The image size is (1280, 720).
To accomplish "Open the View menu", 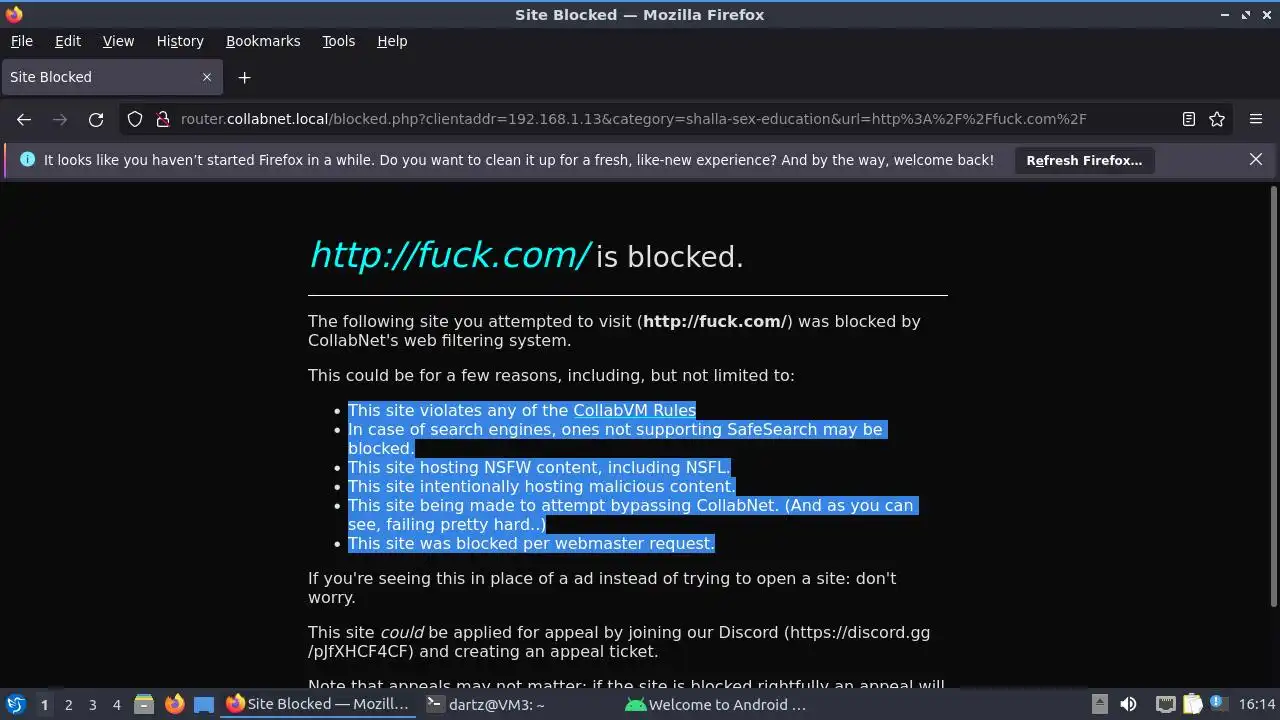I will click(x=118, y=41).
